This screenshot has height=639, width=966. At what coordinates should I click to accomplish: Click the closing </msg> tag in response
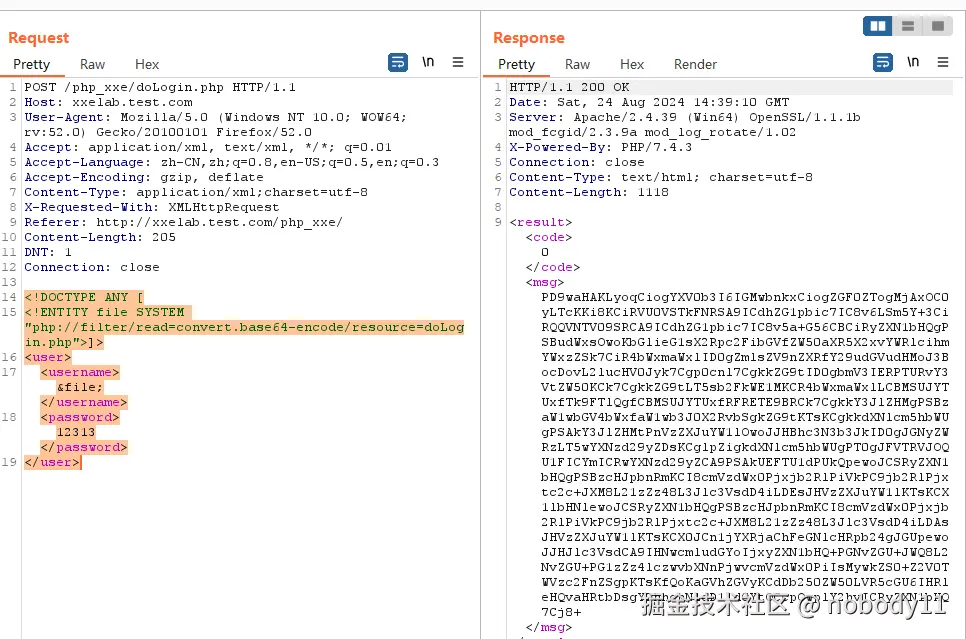(548, 627)
